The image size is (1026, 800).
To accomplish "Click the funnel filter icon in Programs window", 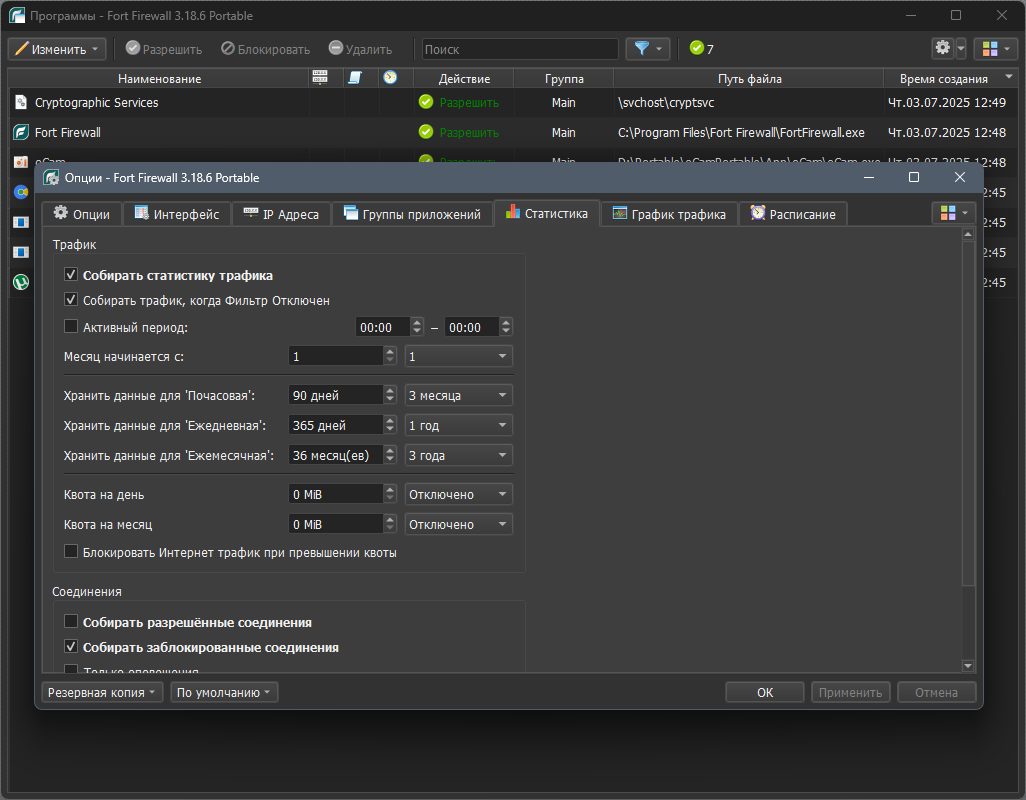I will click(x=641, y=48).
